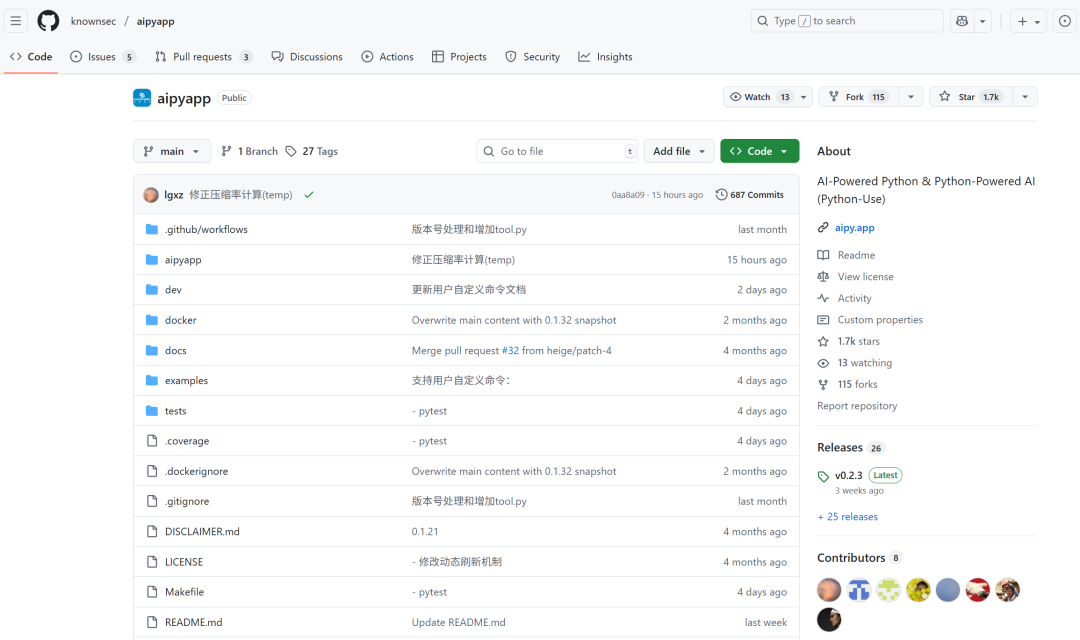Open the 'Update README.md' commit message
Screen dimensions: 1080x640
(x=459, y=622)
